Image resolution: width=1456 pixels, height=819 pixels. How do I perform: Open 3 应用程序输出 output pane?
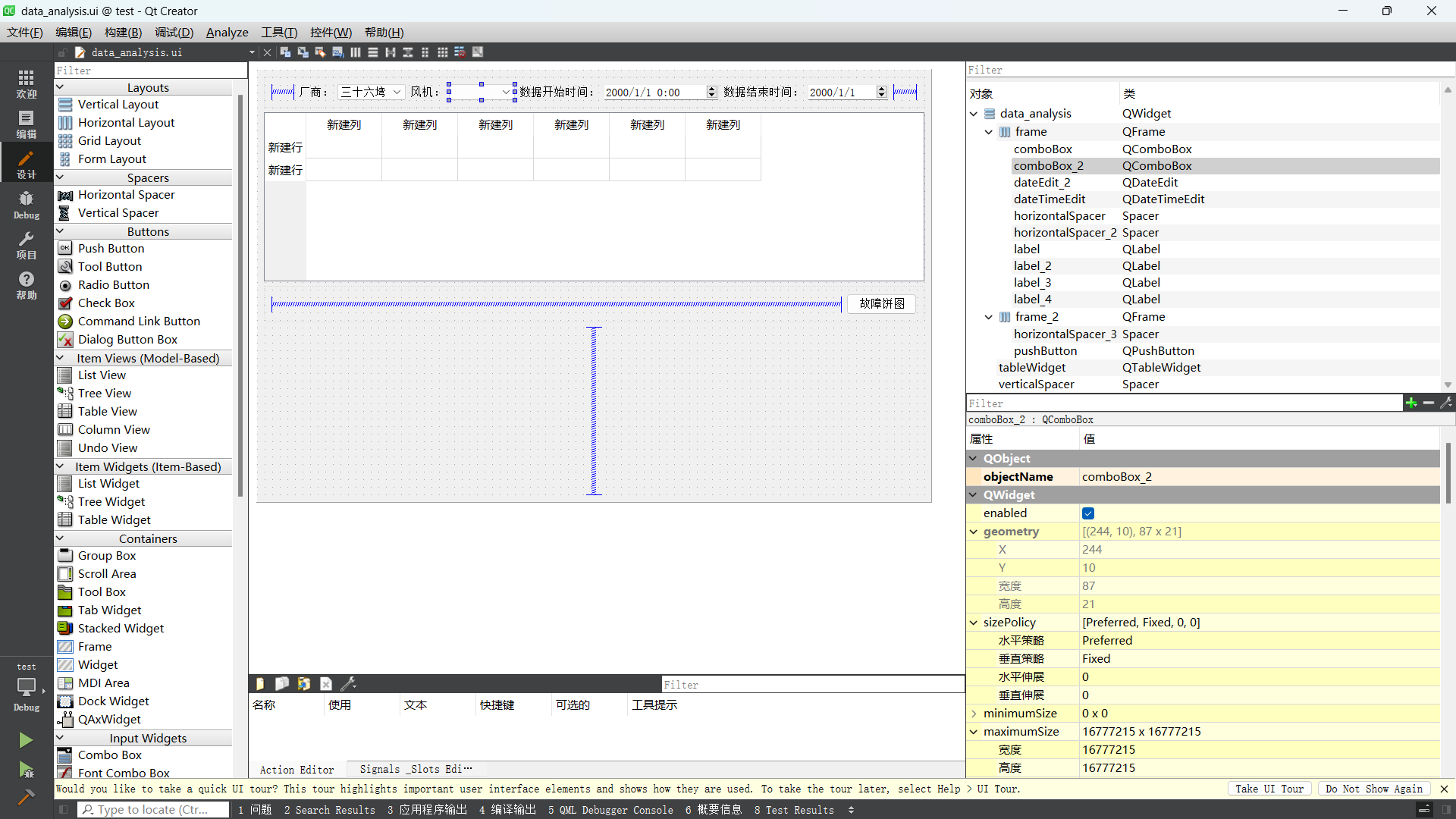click(427, 810)
